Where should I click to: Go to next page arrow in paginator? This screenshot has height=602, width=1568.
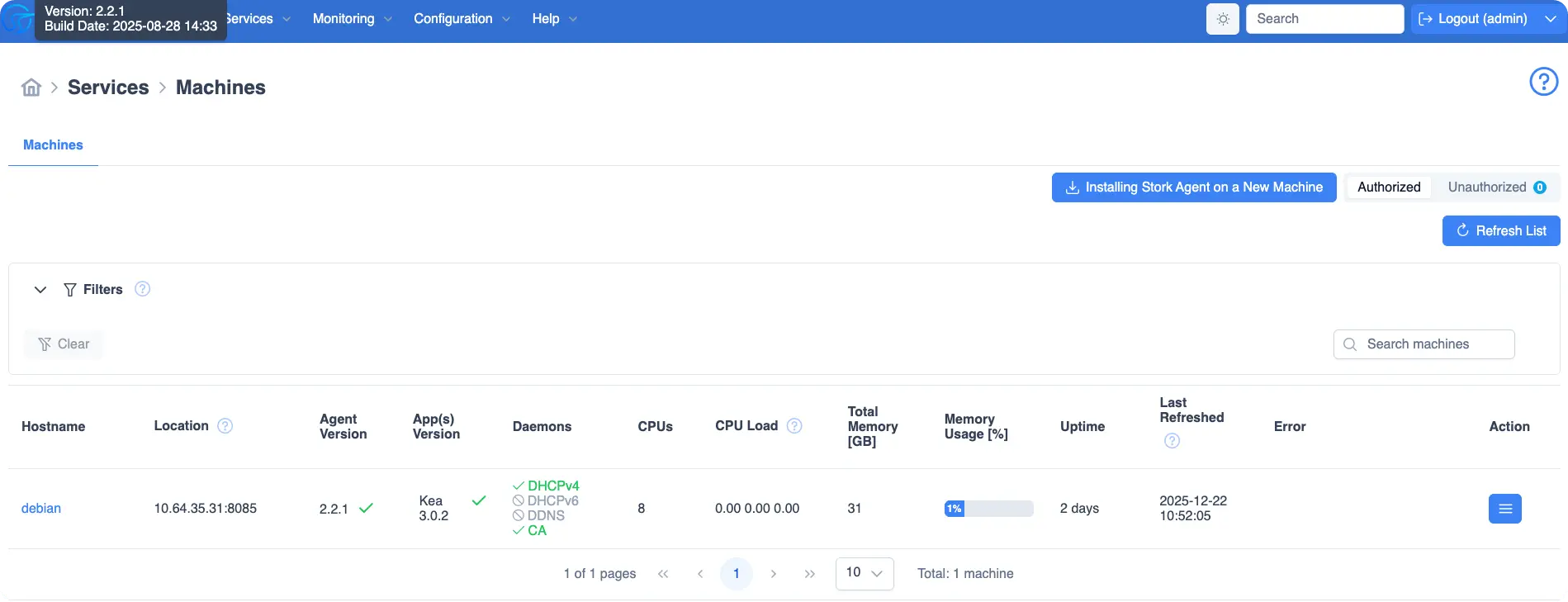[x=773, y=574]
